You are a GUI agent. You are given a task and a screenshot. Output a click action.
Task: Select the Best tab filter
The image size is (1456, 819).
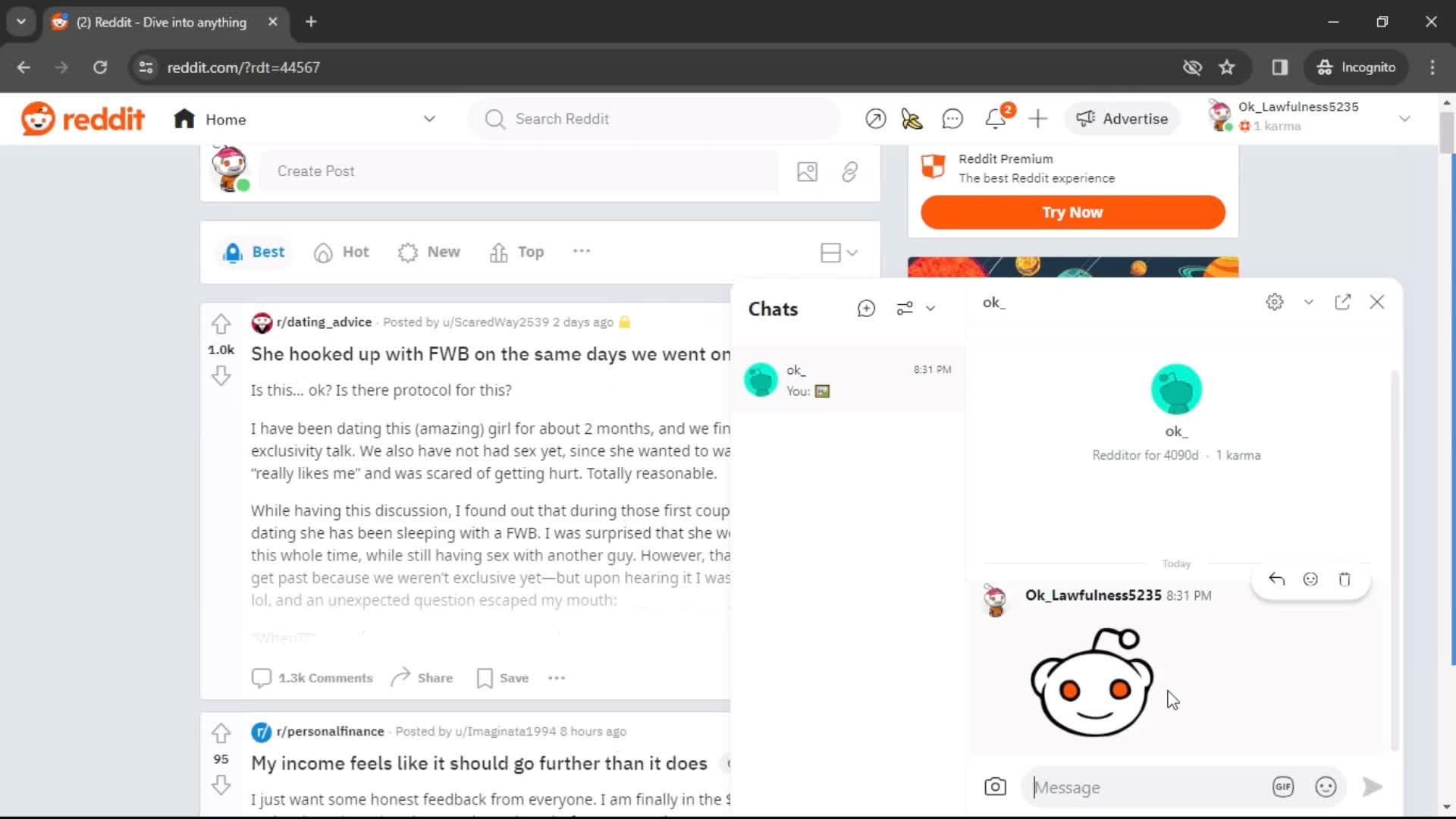point(254,252)
